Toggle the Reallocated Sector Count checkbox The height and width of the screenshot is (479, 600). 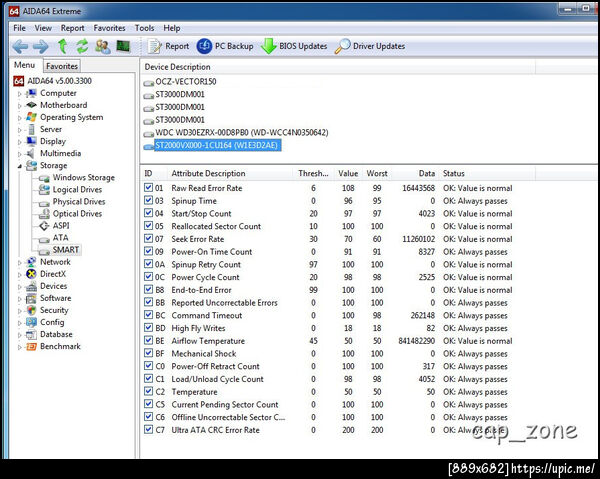(x=148, y=226)
